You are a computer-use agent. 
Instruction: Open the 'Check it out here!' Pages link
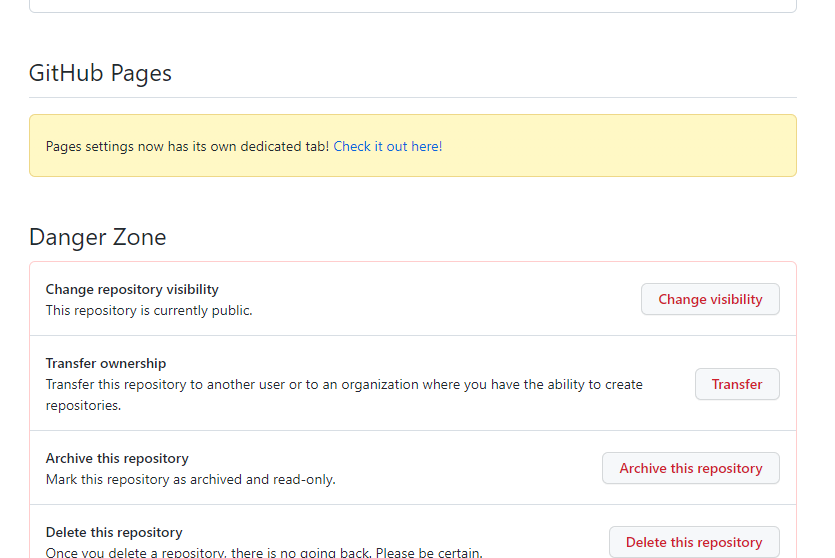click(388, 146)
